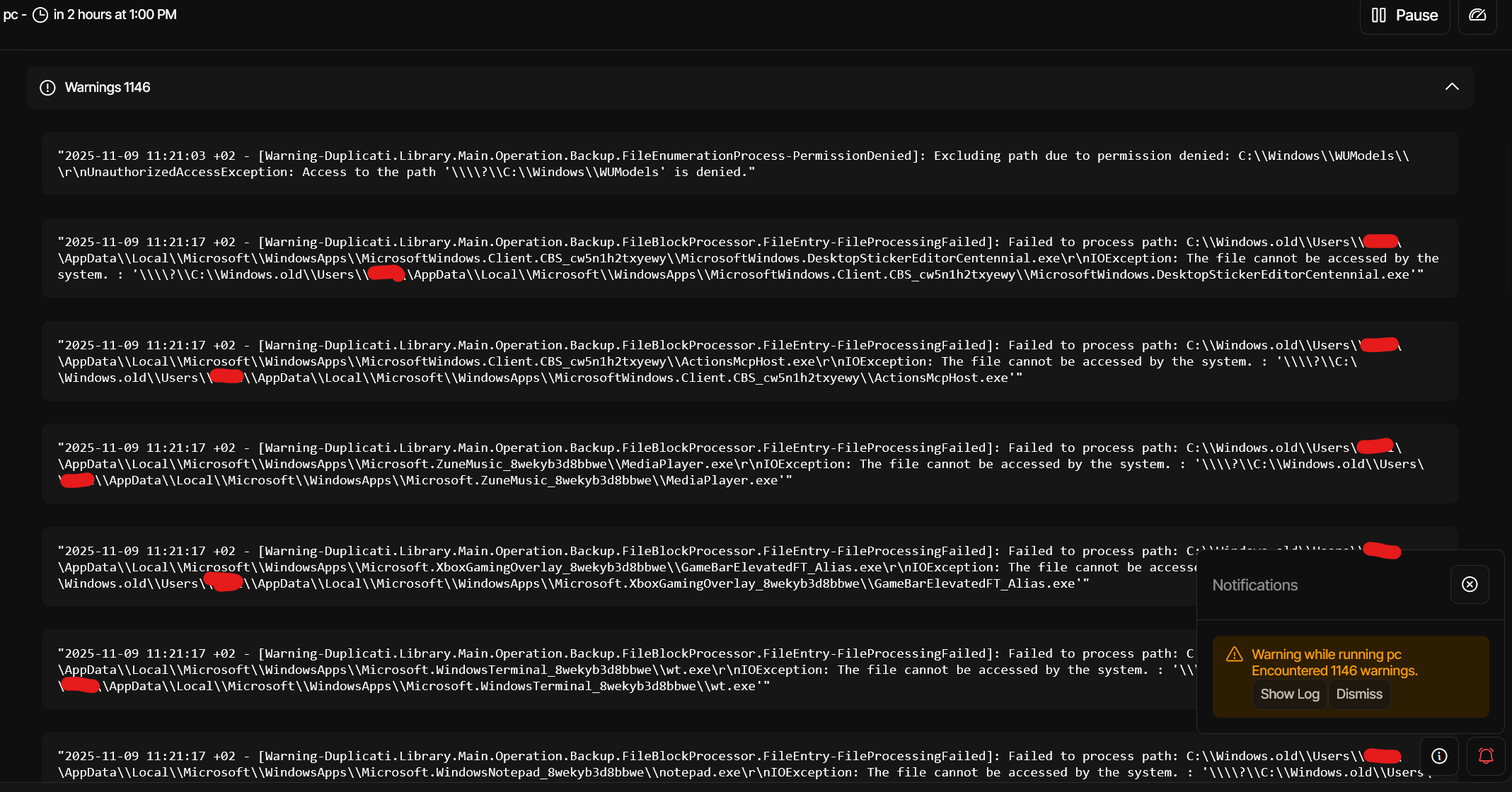Click the orange warning triangle icon
1512x792 pixels.
click(1235, 654)
